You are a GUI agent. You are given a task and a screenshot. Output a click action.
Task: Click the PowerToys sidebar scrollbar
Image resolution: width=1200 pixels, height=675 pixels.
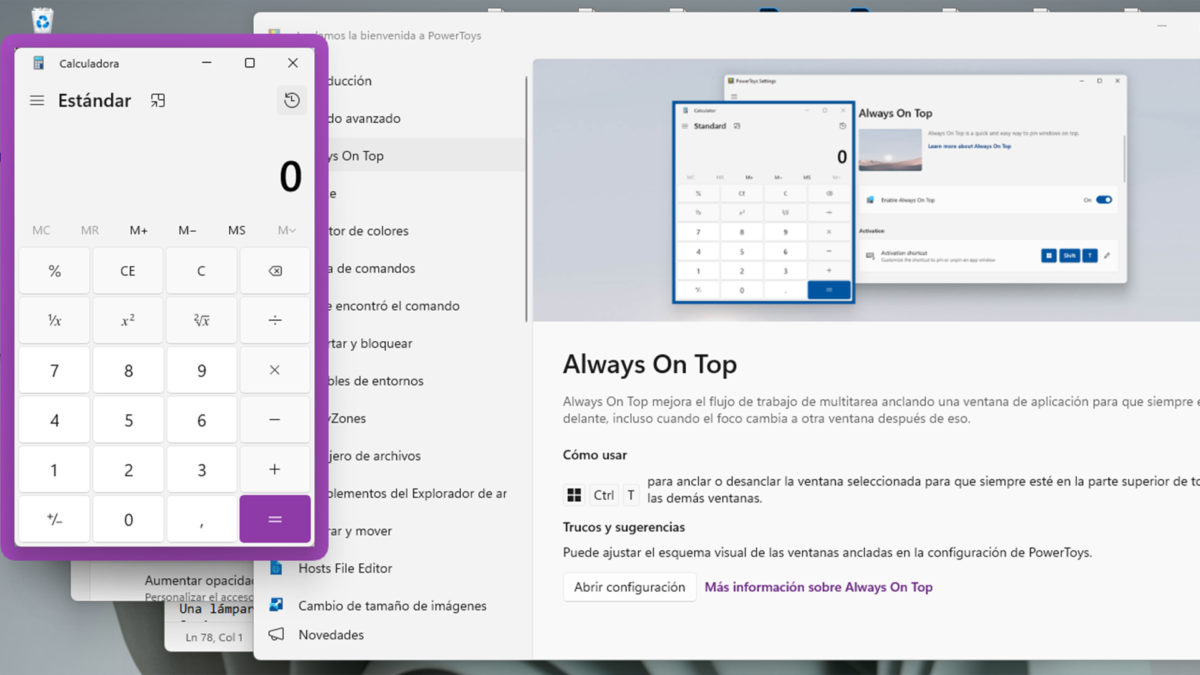(x=527, y=200)
